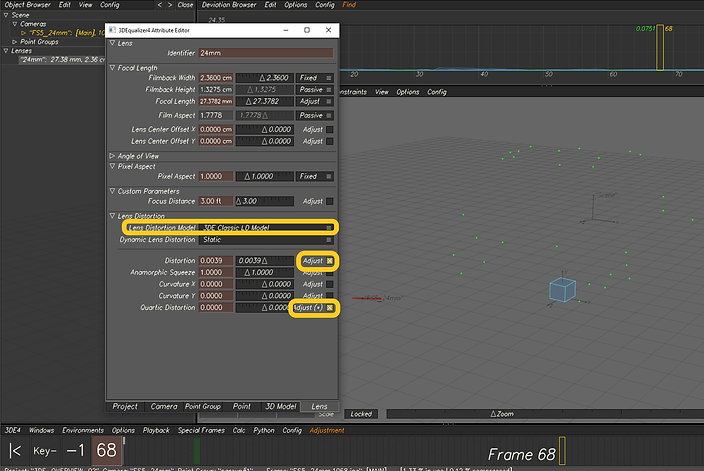Switch to the Project tab
704x471 pixels.
(125, 406)
